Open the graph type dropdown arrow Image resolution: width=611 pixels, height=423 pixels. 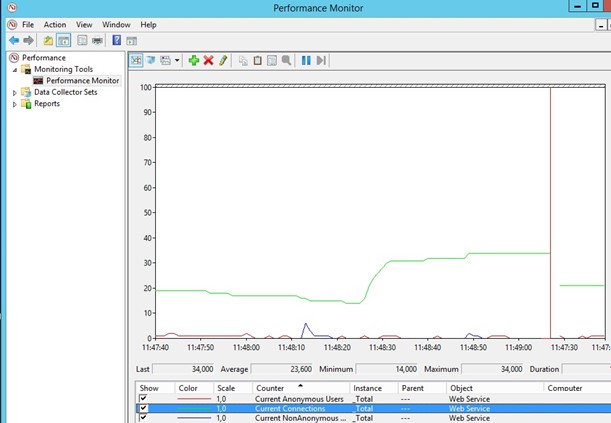[177, 60]
